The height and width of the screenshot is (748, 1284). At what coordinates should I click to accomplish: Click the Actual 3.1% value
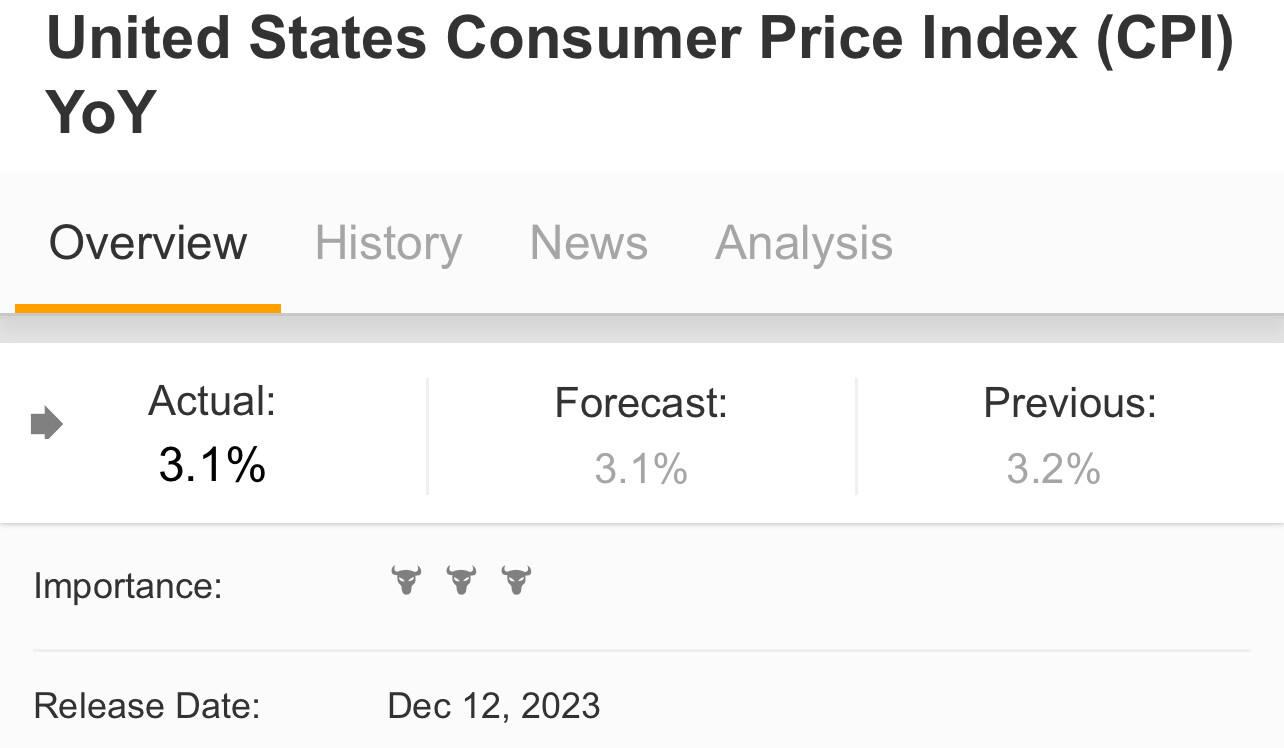[x=212, y=465]
